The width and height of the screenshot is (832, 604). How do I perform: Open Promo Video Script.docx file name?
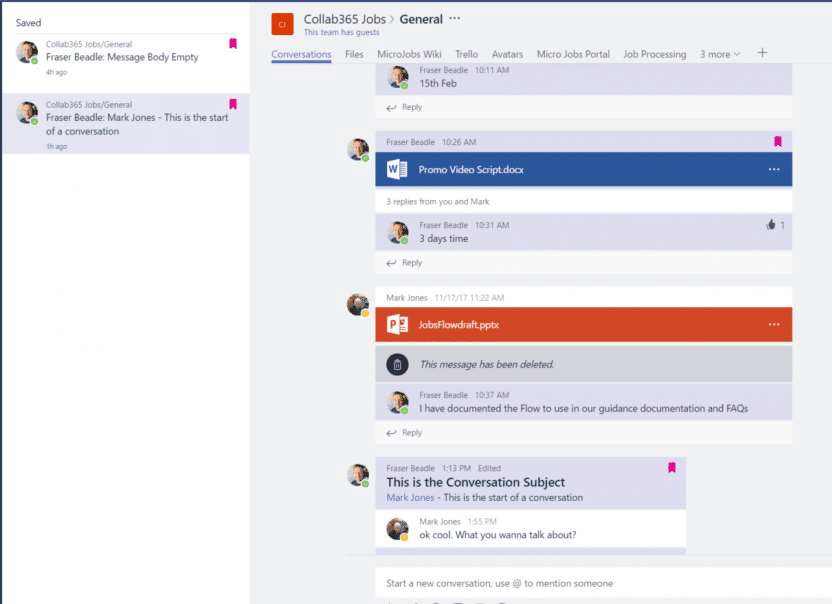[471, 170]
